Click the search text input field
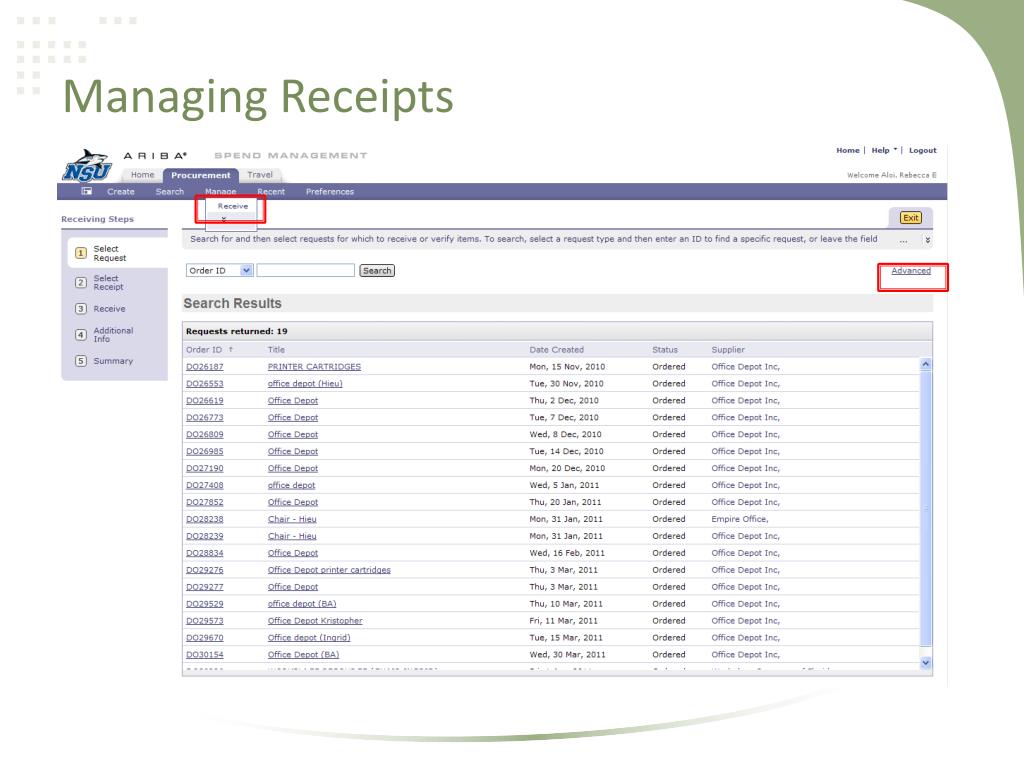The height and width of the screenshot is (768, 1024). tap(306, 270)
